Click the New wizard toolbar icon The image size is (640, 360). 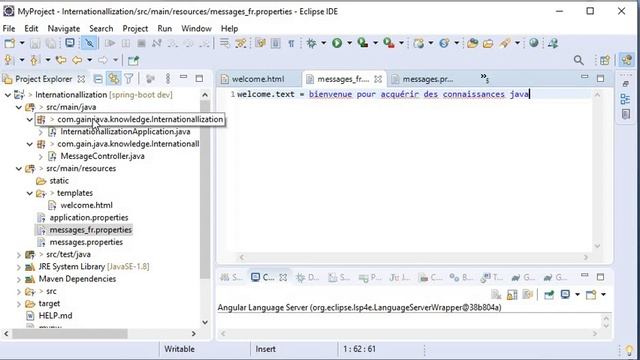tap(9, 43)
